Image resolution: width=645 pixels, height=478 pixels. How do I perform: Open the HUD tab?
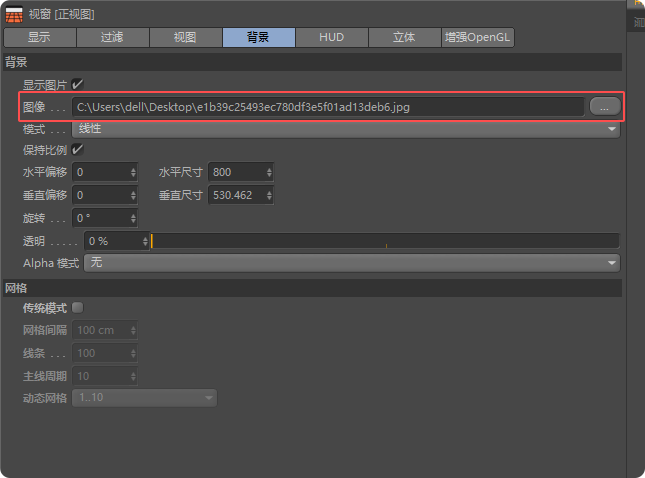click(x=332, y=37)
